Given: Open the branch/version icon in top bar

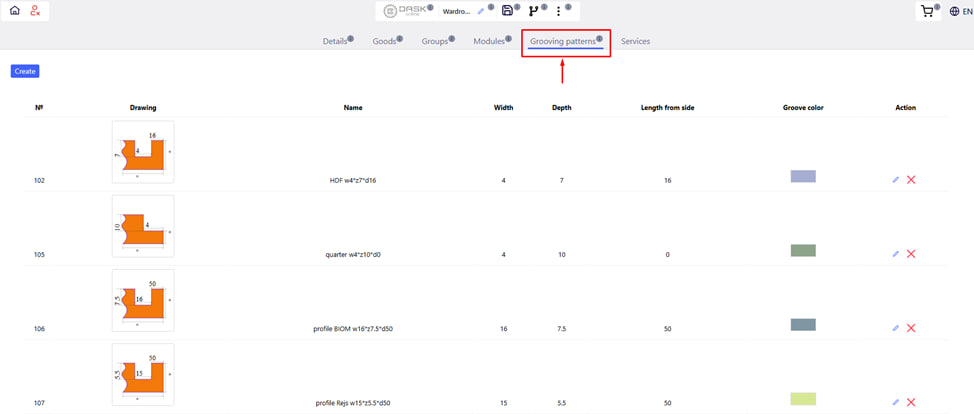Looking at the screenshot, I should pos(533,12).
